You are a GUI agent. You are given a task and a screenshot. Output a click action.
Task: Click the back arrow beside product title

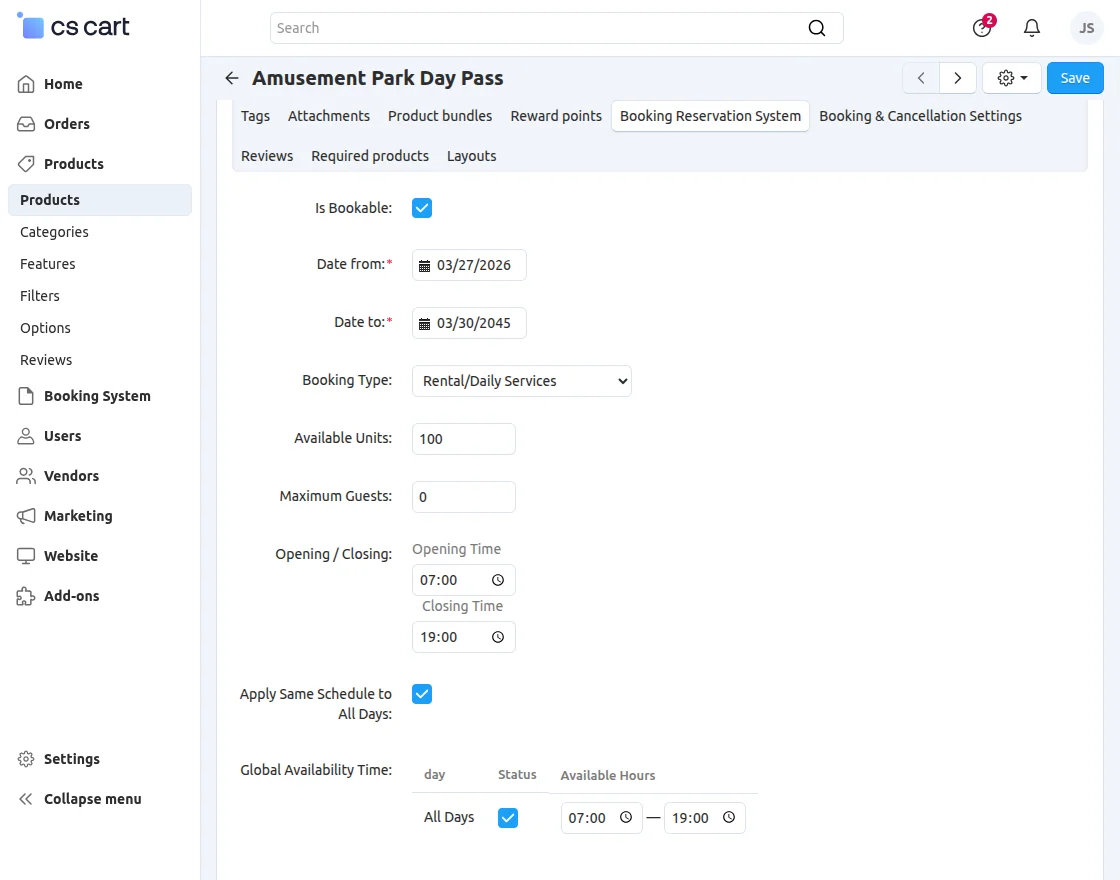pyautogui.click(x=232, y=78)
